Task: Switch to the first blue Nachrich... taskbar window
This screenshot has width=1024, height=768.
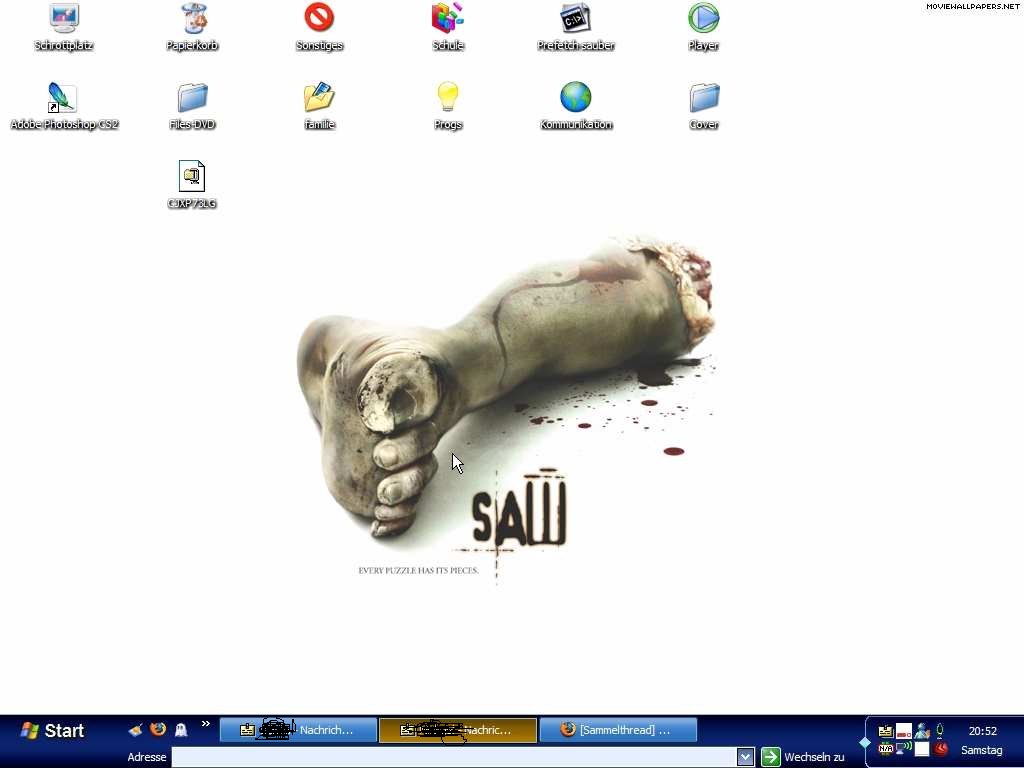Action: [x=298, y=730]
